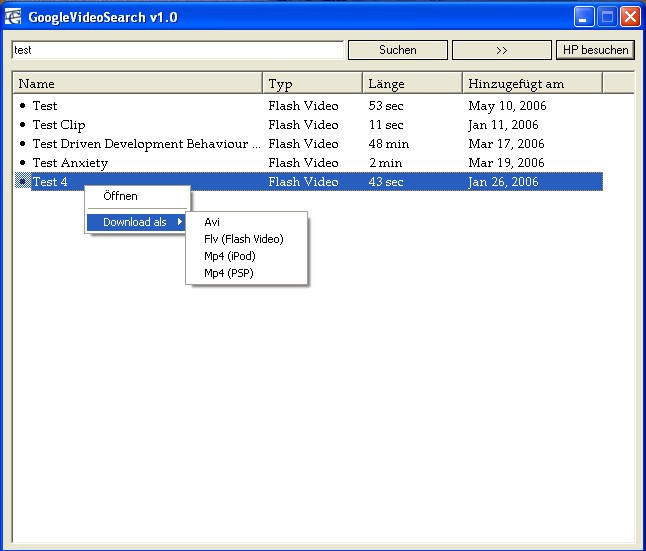Image resolution: width=646 pixels, height=551 pixels.
Task: Sort by the Typ column header
Action: pos(312,83)
